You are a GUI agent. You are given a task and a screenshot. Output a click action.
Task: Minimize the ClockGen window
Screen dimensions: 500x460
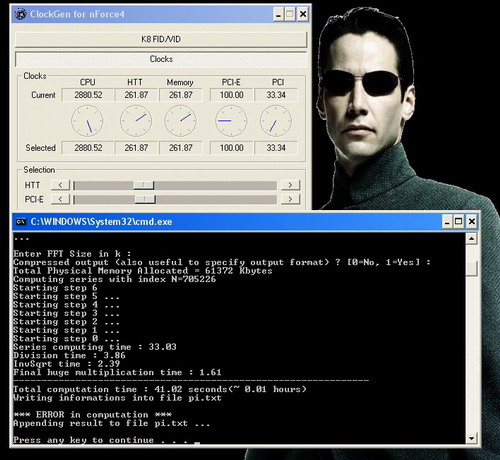[278, 14]
